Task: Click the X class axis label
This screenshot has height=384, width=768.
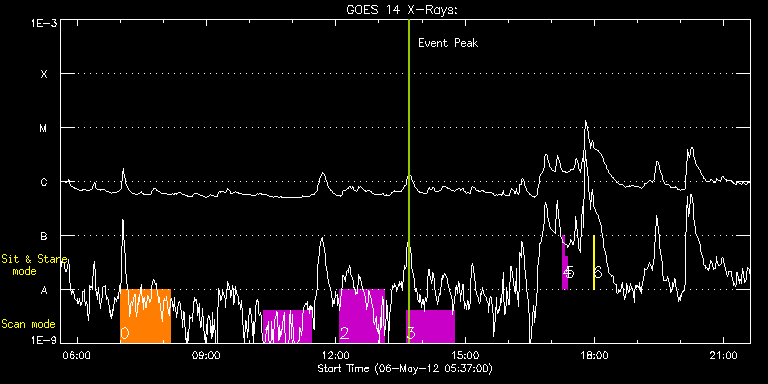Action: tap(44, 74)
